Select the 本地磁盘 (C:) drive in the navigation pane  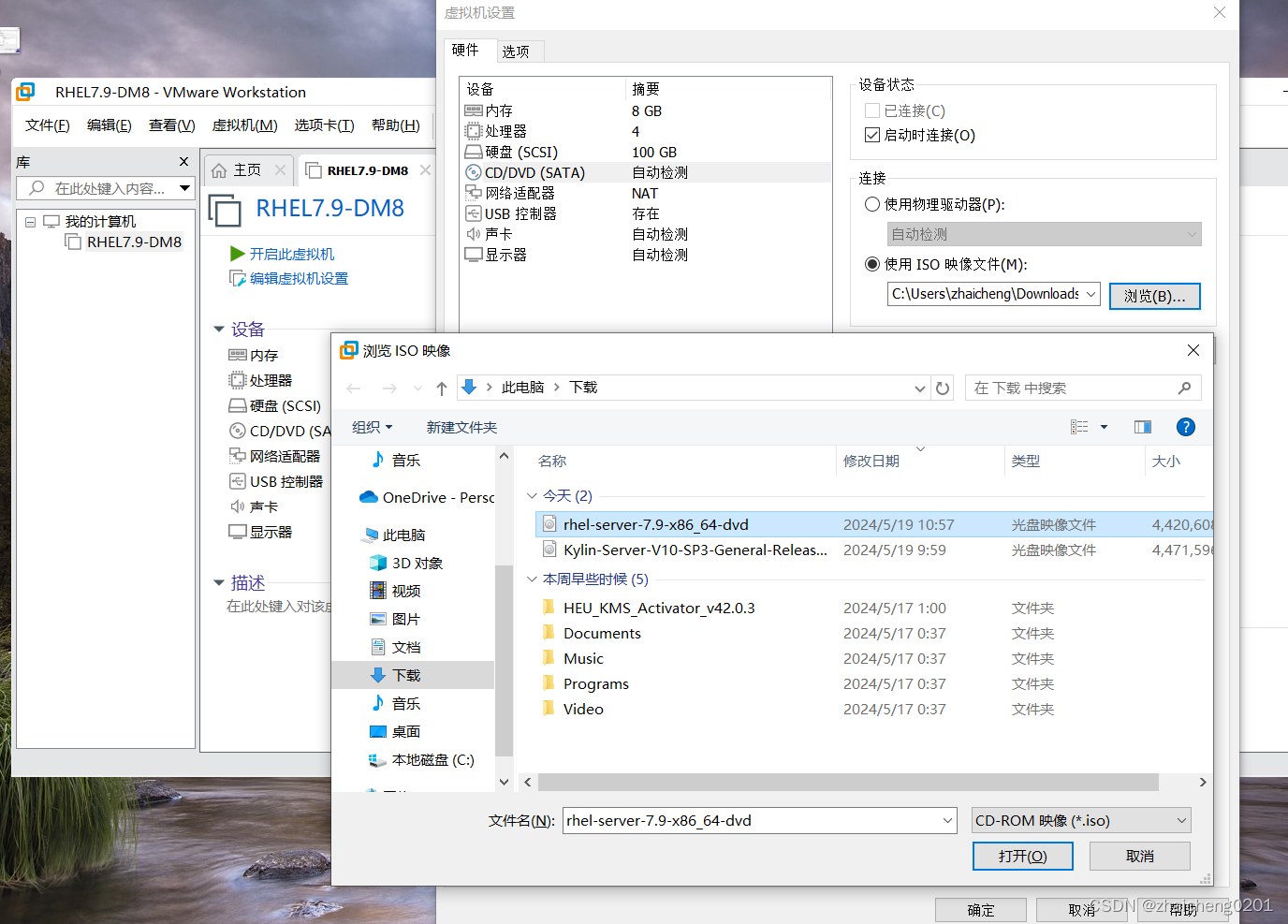click(421, 759)
